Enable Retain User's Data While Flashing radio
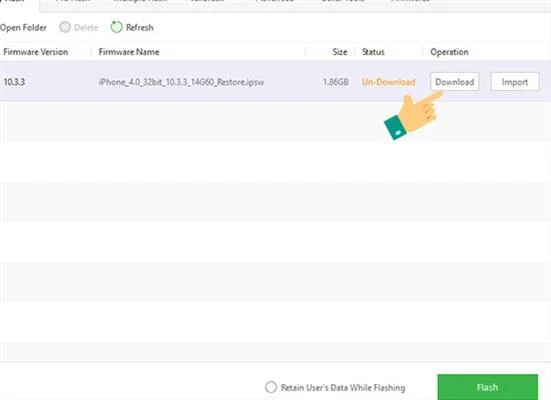 pos(271,387)
